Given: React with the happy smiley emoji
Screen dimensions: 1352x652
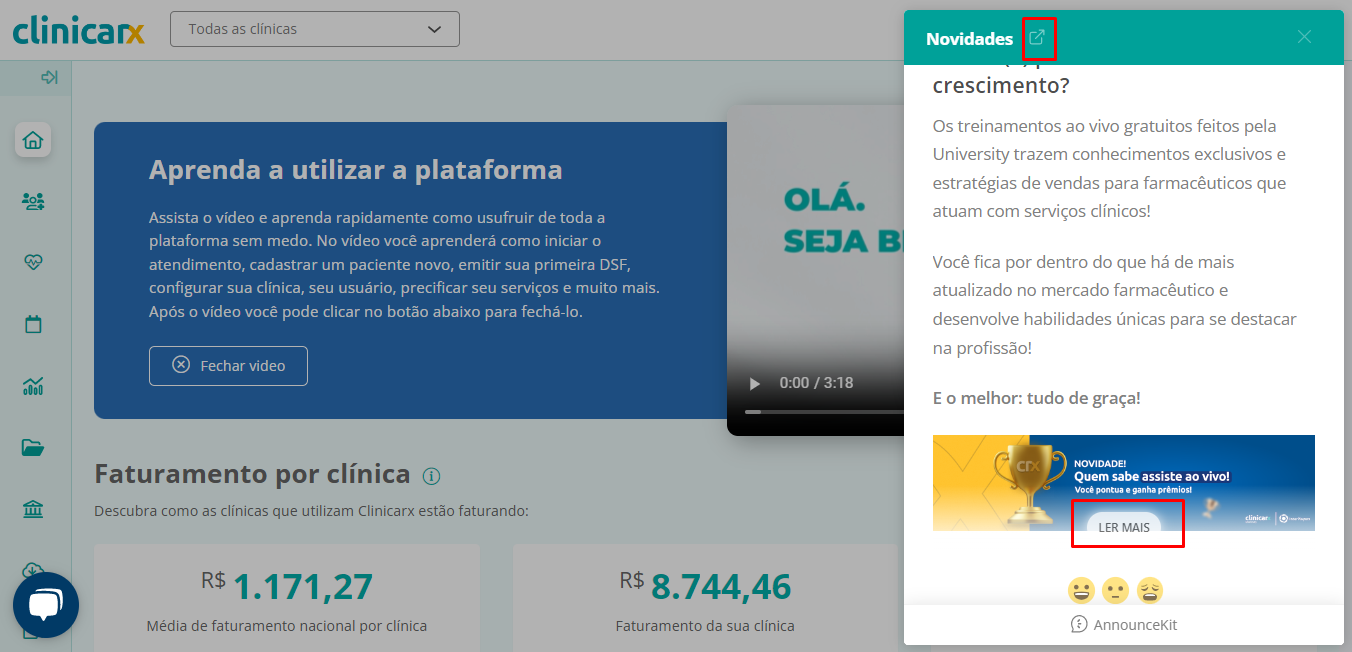Looking at the screenshot, I should tap(1081, 591).
